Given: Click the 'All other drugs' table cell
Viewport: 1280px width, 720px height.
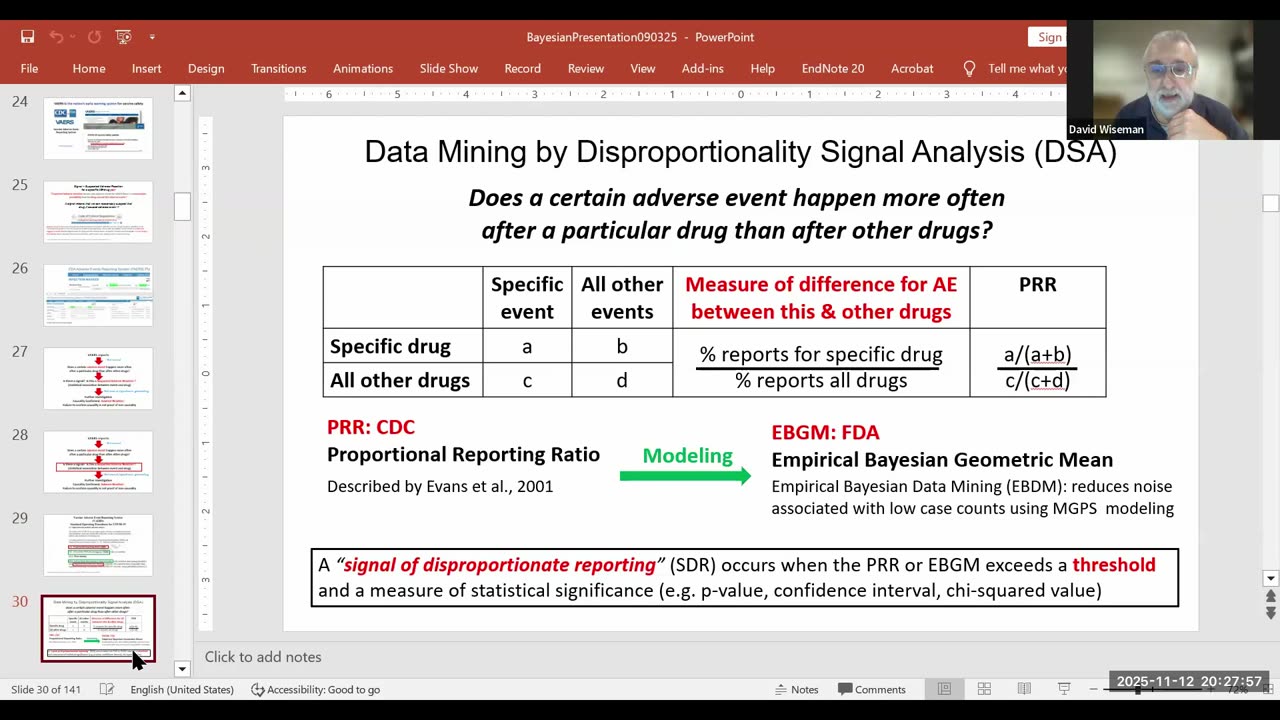Looking at the screenshot, I should coord(402,380).
